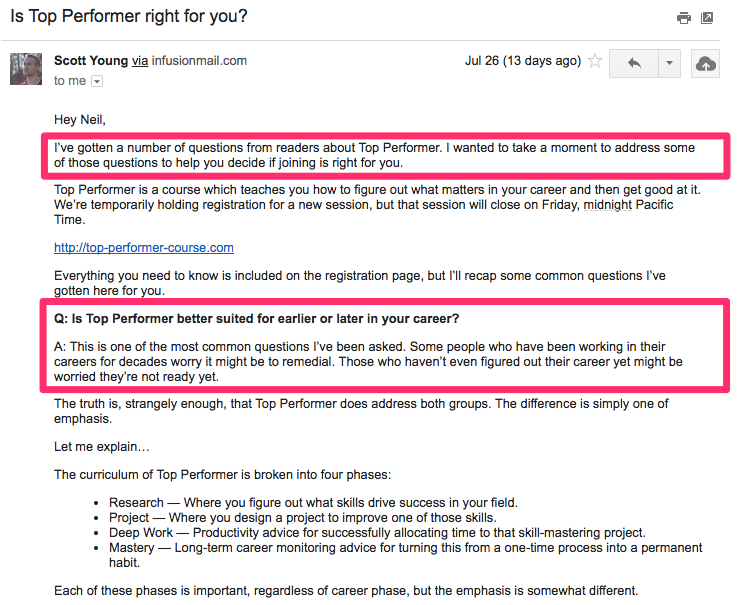
Task: Print the email with the printer icon
Action: [x=683, y=18]
